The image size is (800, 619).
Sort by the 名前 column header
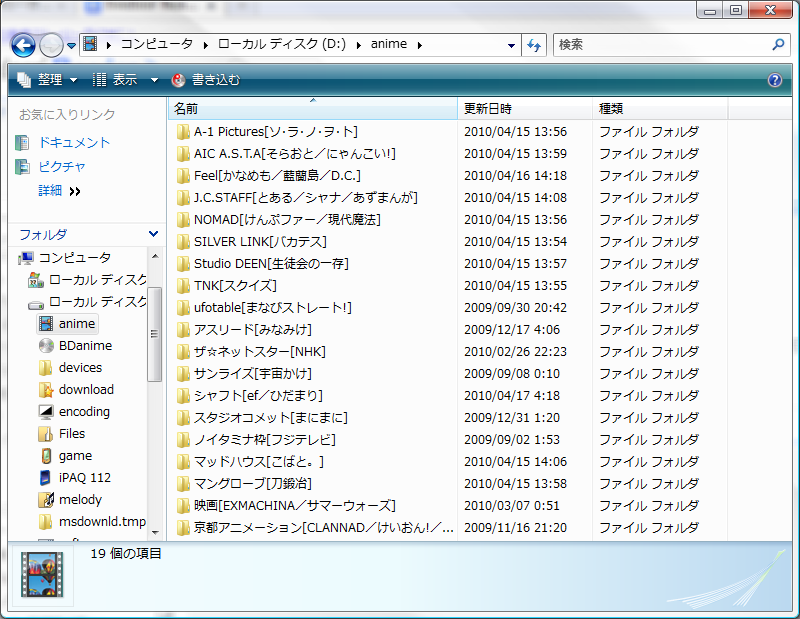(x=312, y=109)
